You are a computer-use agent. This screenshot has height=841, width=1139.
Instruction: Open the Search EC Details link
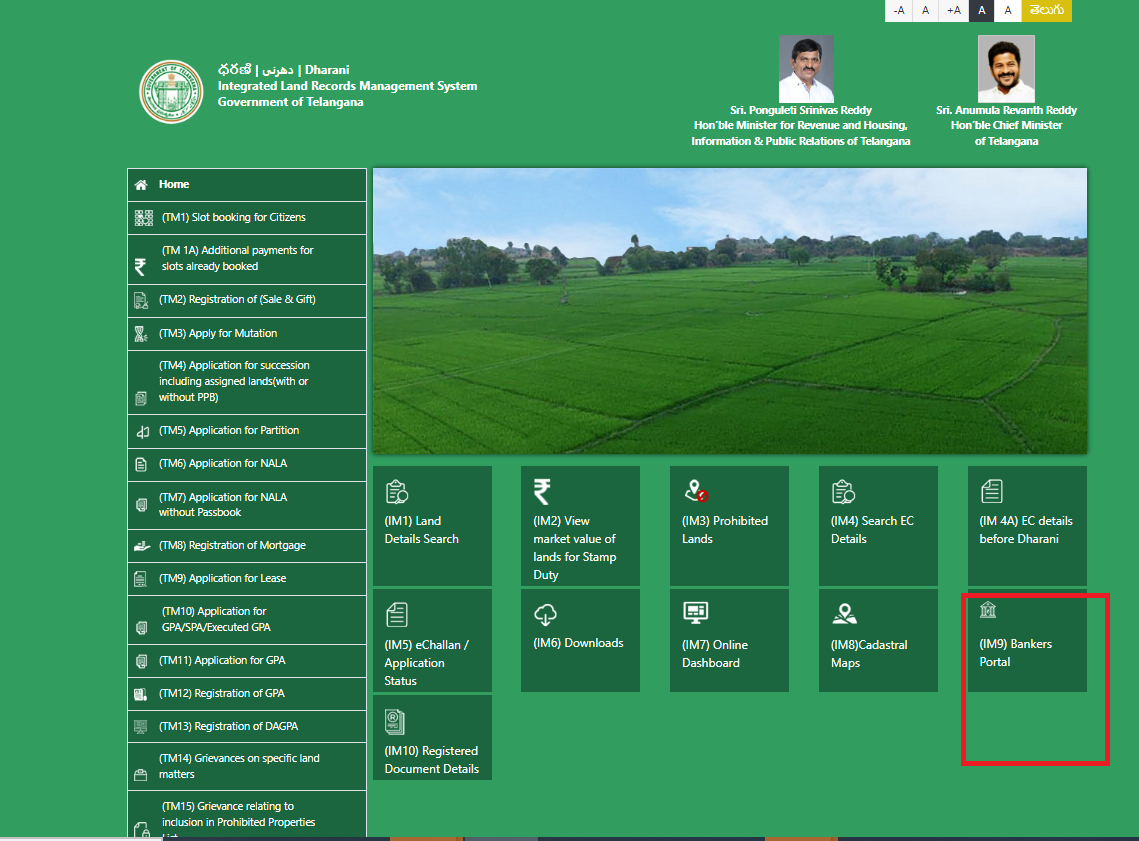pos(872,529)
